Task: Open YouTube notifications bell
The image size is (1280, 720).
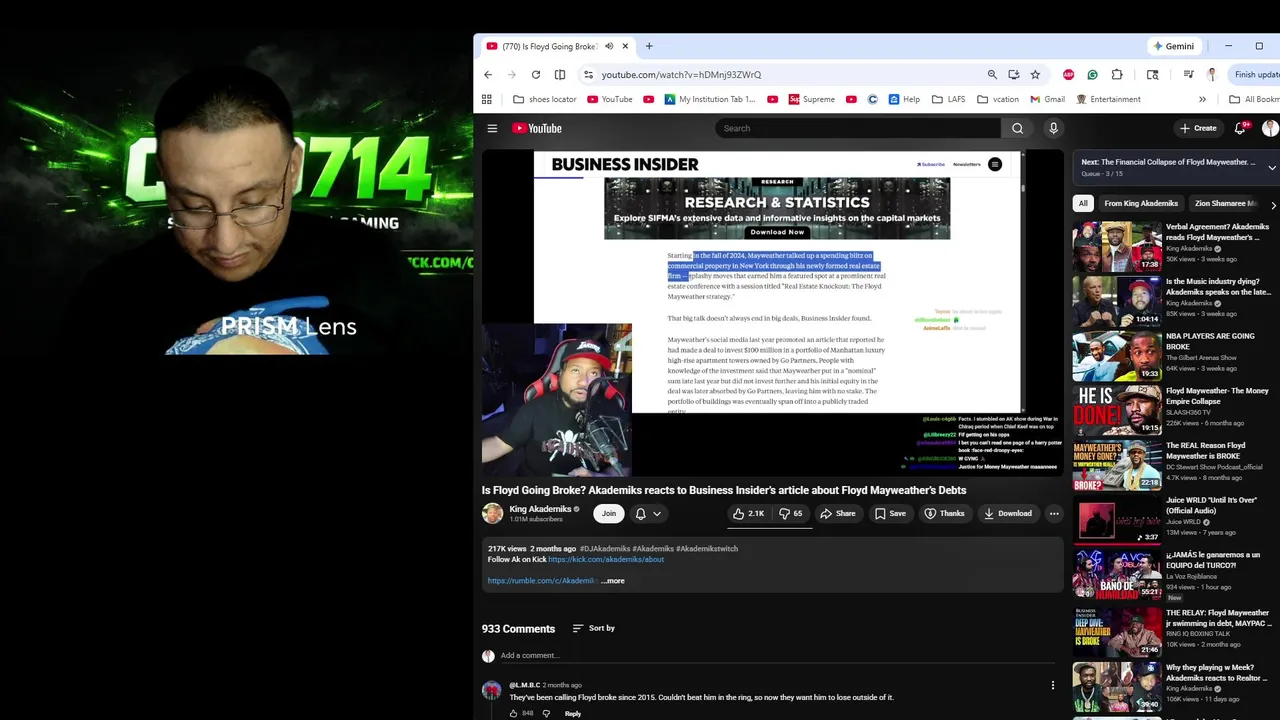Action: coord(1240,128)
